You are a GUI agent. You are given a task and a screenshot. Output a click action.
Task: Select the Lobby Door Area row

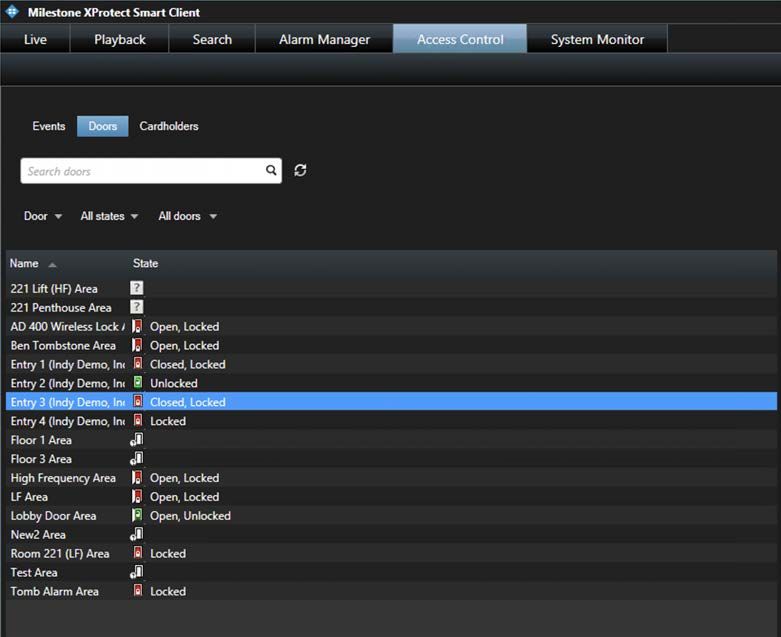391,515
